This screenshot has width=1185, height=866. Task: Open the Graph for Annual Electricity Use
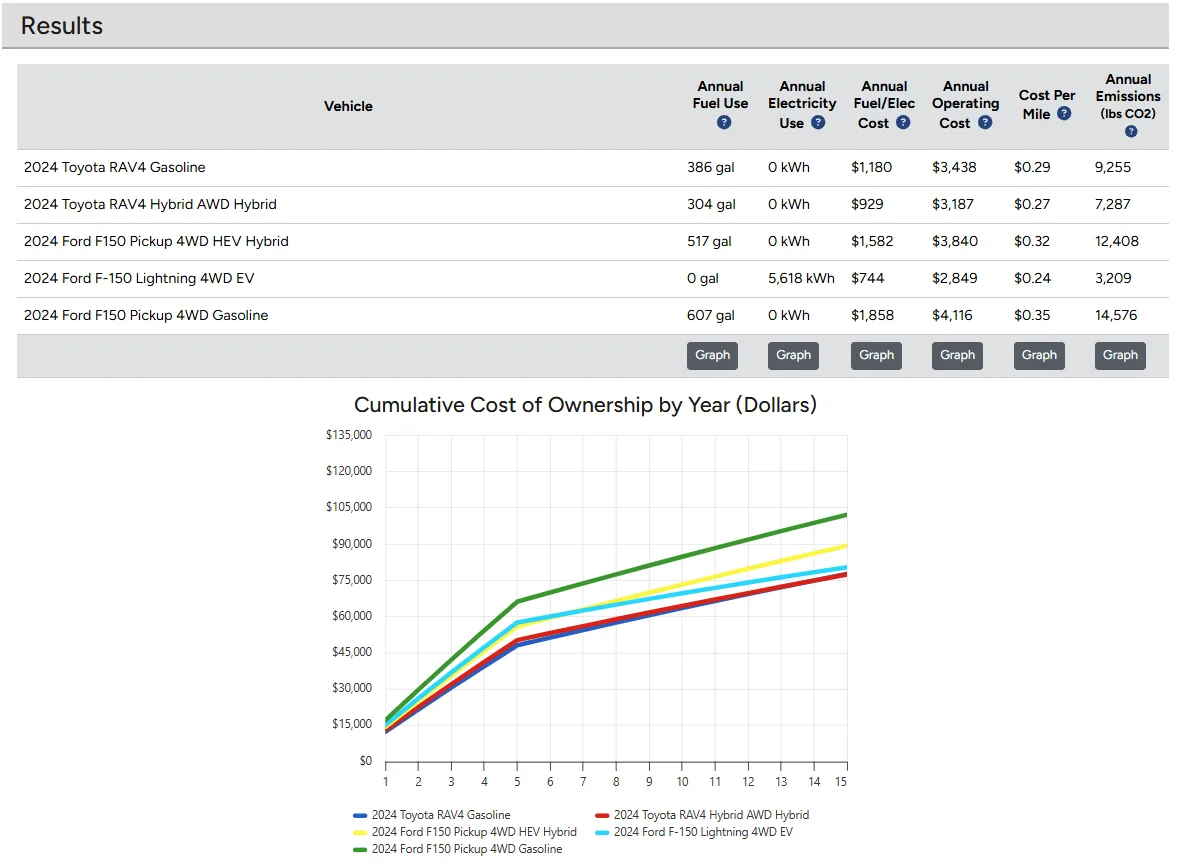pos(793,355)
